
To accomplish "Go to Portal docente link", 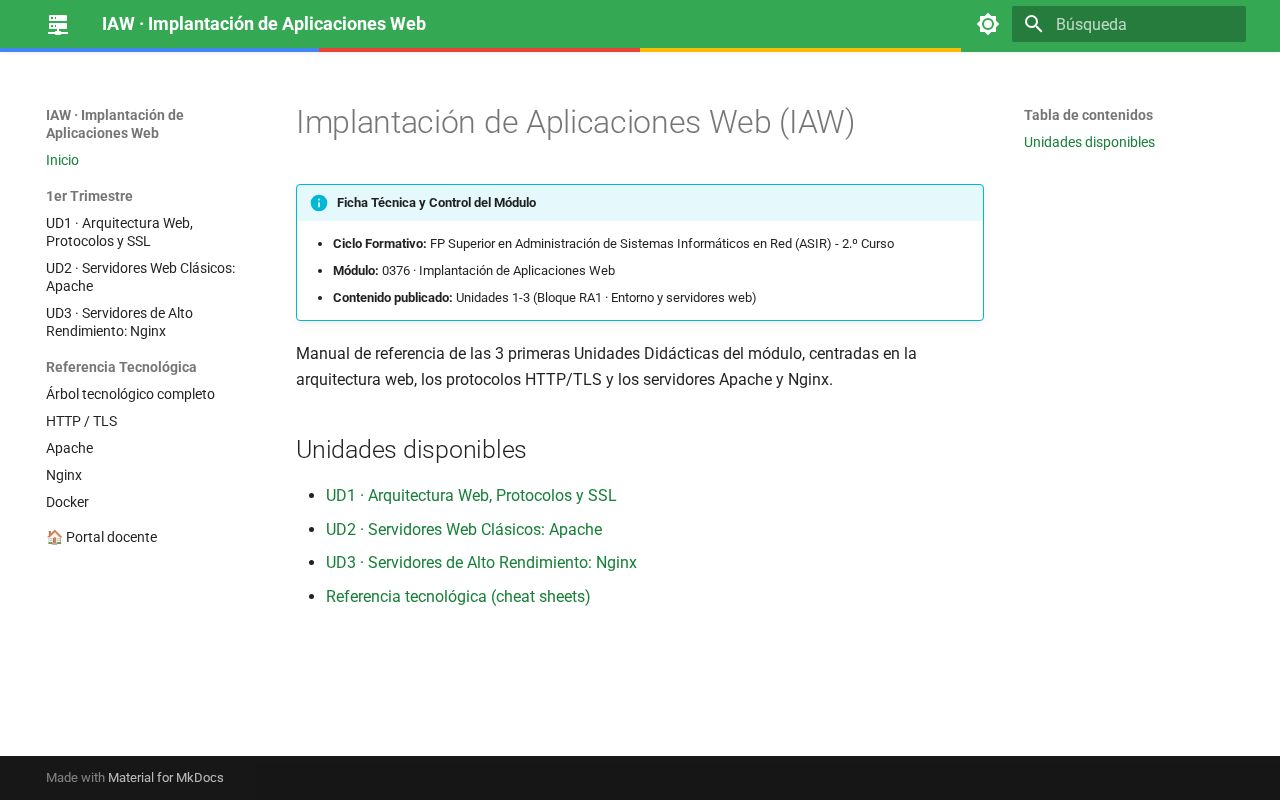I will pos(101,537).
